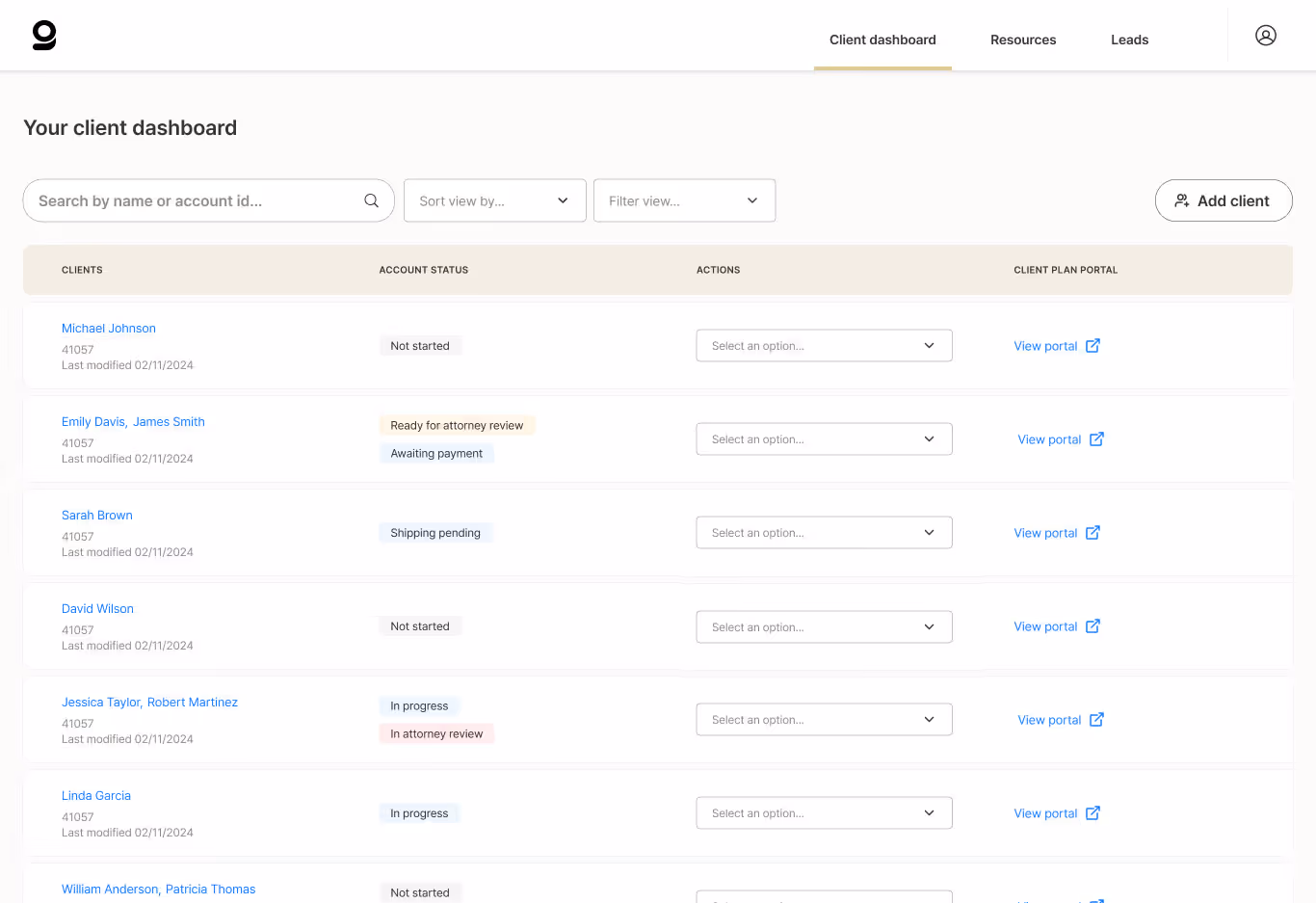Open action dropdown for Michael Johnson
1316x903 pixels.
coord(825,346)
